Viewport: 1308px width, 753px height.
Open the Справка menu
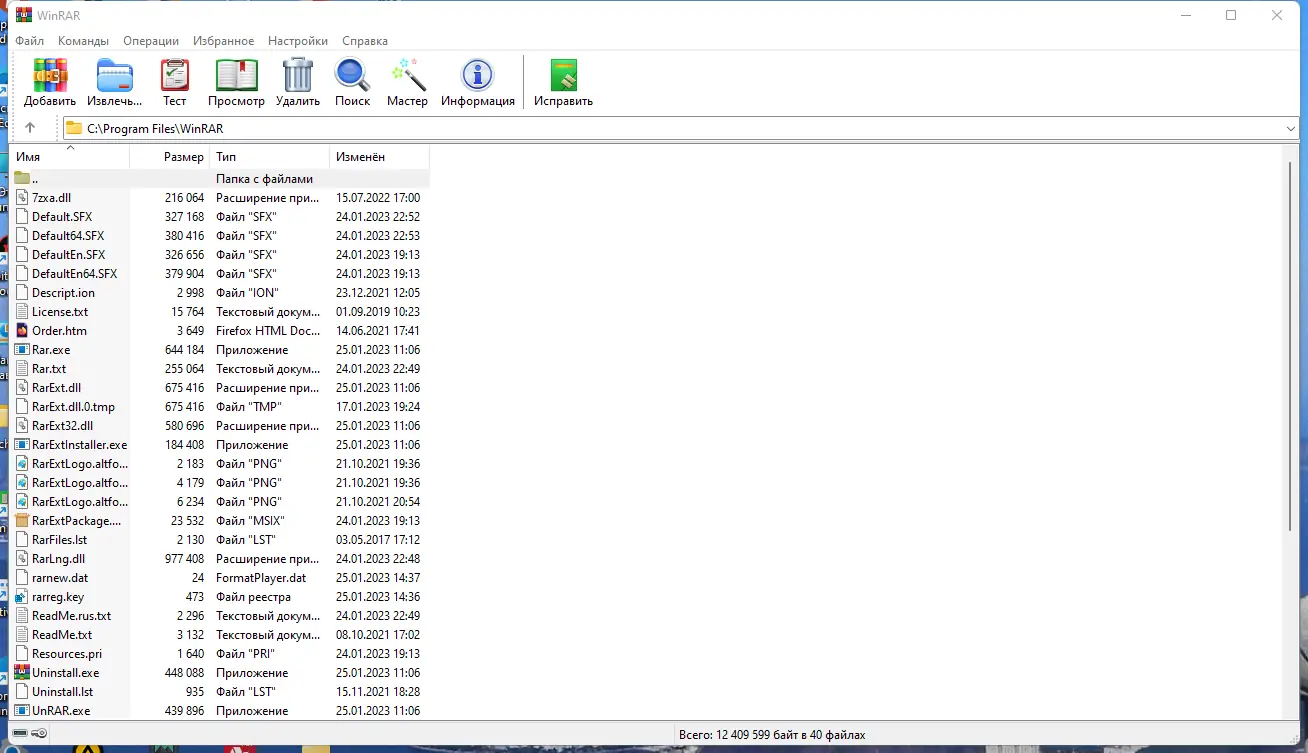365,41
